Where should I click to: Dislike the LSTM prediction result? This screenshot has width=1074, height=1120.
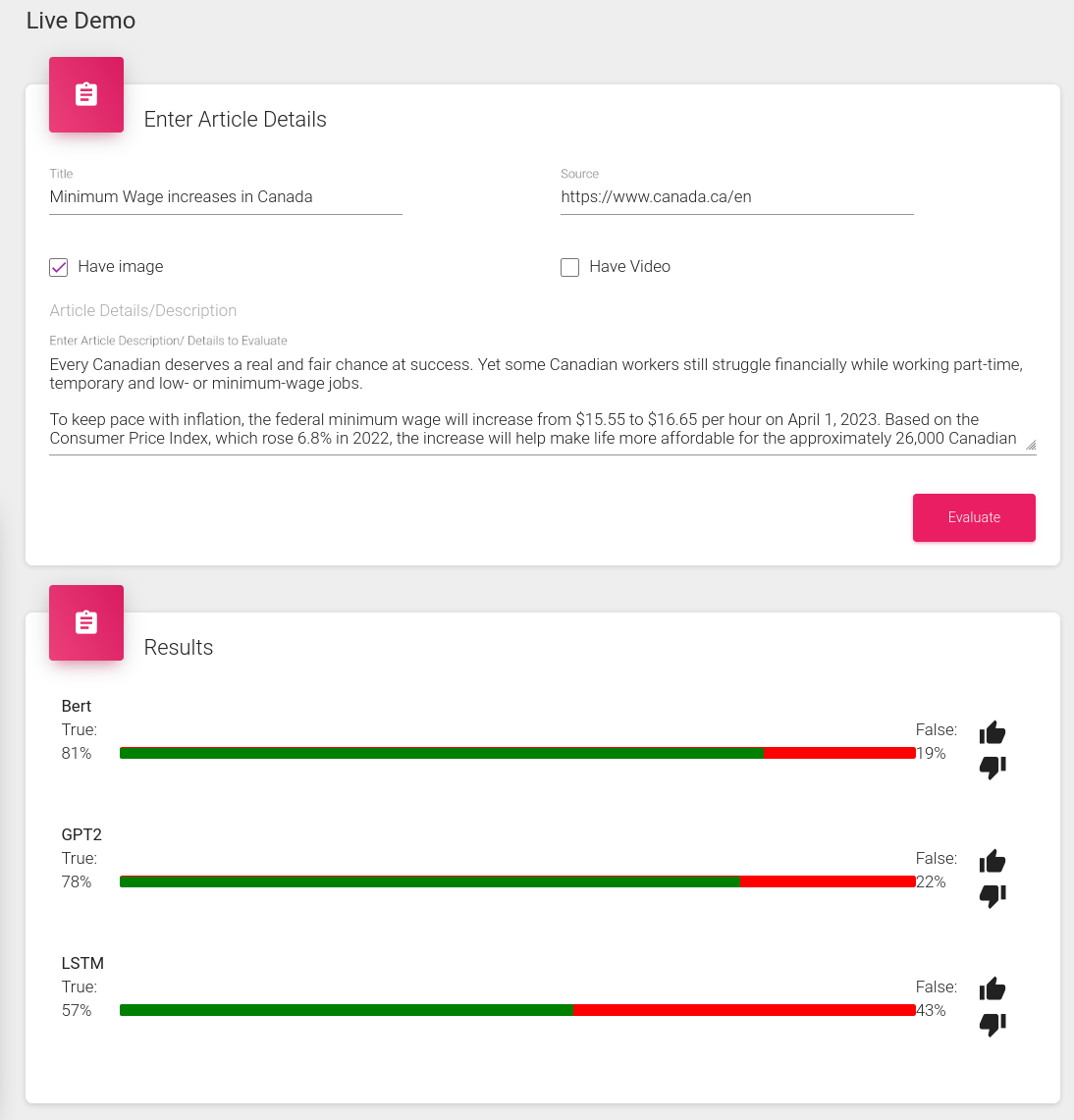tap(992, 1024)
